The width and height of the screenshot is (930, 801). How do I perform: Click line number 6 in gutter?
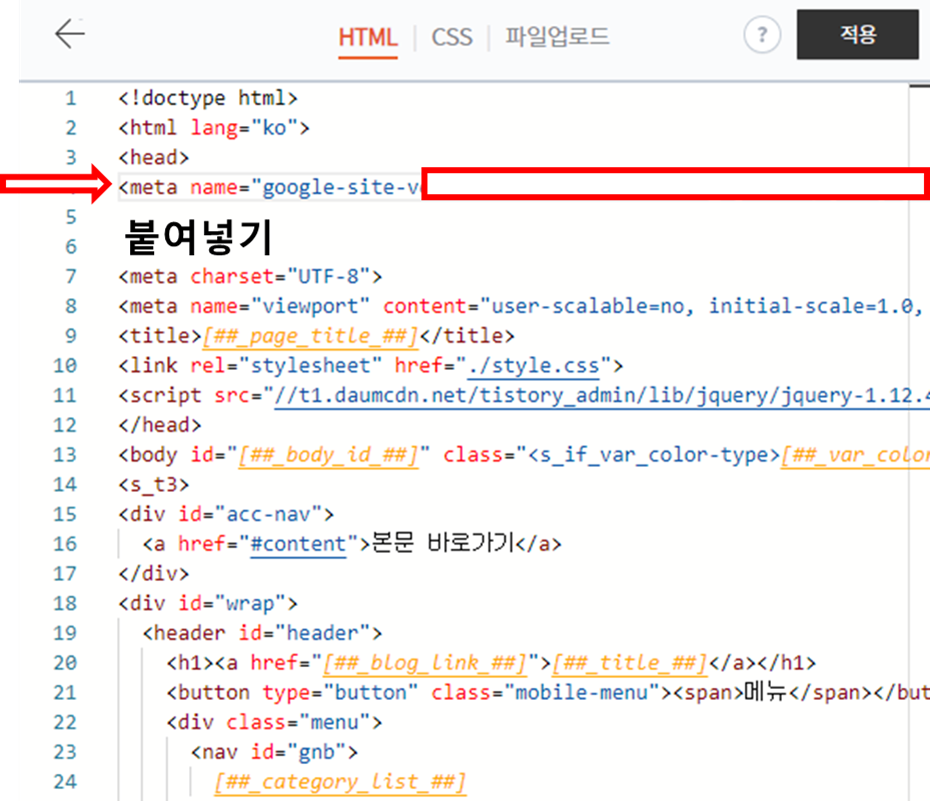coord(71,247)
